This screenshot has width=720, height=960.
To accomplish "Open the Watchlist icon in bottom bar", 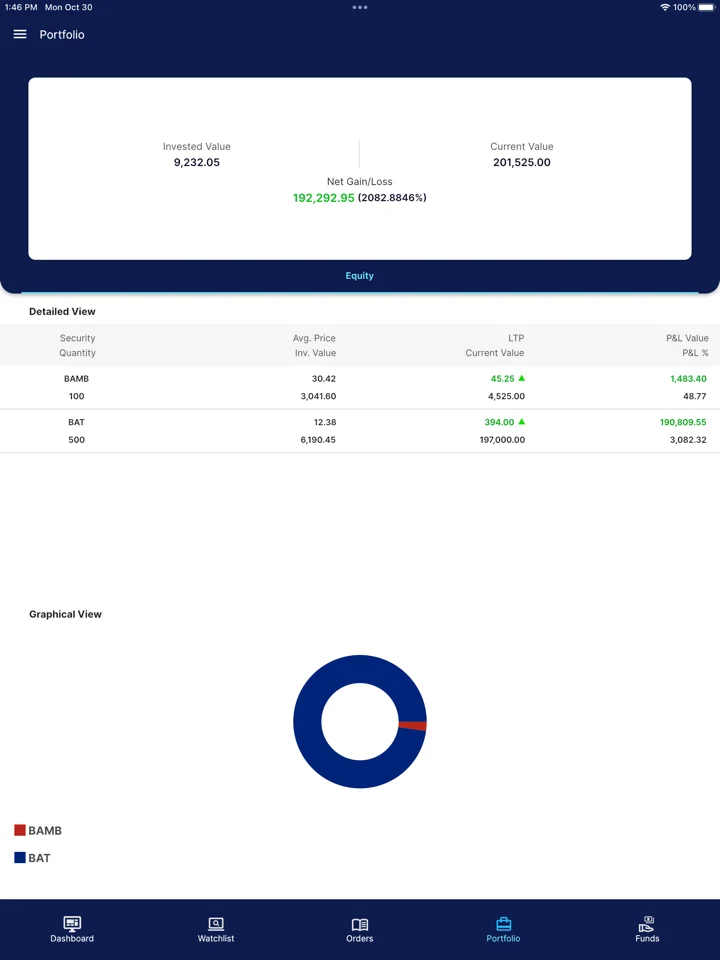I will click(216, 923).
